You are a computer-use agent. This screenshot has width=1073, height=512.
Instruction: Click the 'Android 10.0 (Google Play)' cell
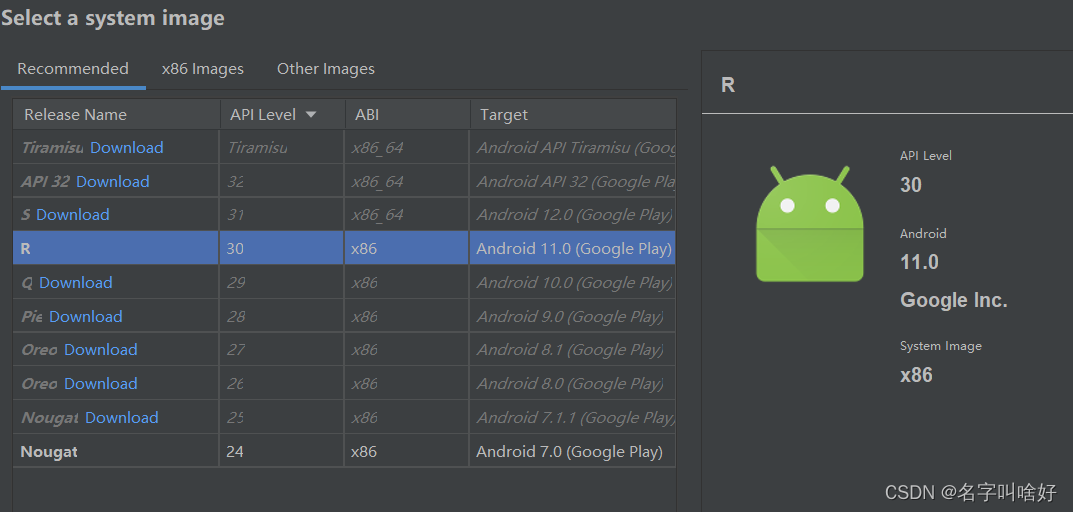tap(573, 282)
